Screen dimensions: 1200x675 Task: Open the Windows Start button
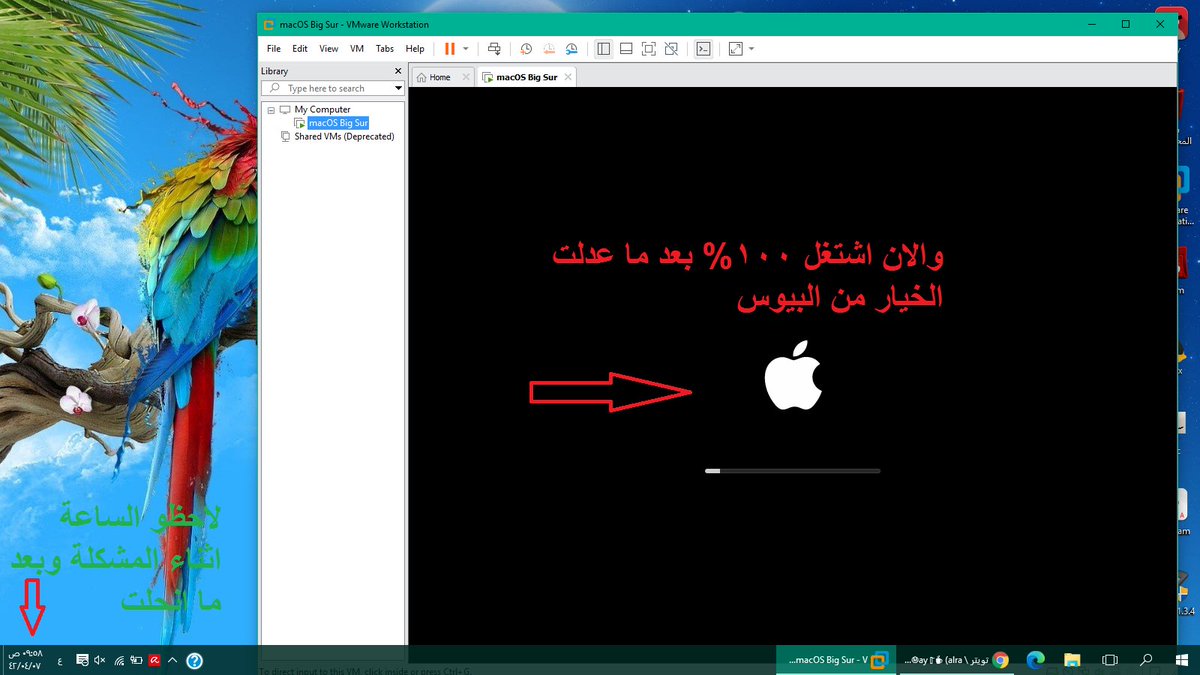[1183, 660]
